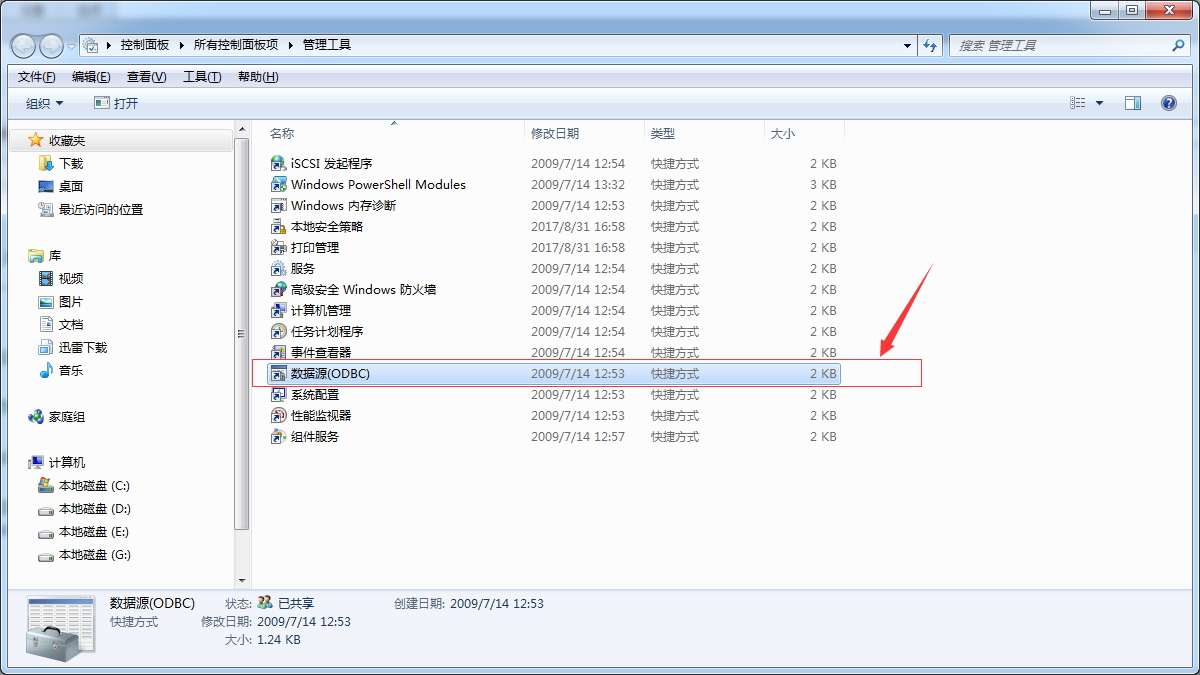Expand the arrow after 控制面板 breadcrumb

click(183, 45)
